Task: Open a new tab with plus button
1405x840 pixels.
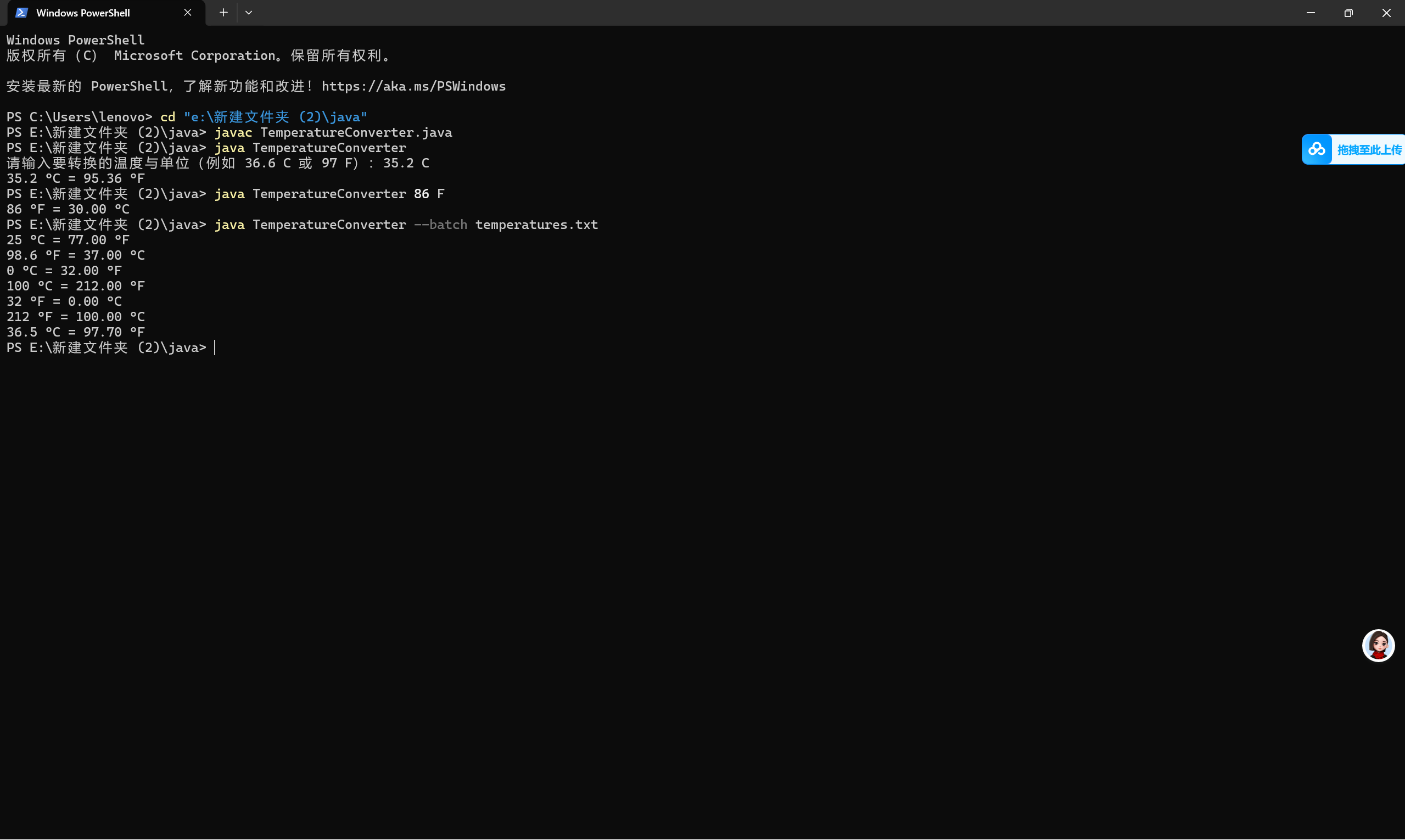Action: coord(223,13)
